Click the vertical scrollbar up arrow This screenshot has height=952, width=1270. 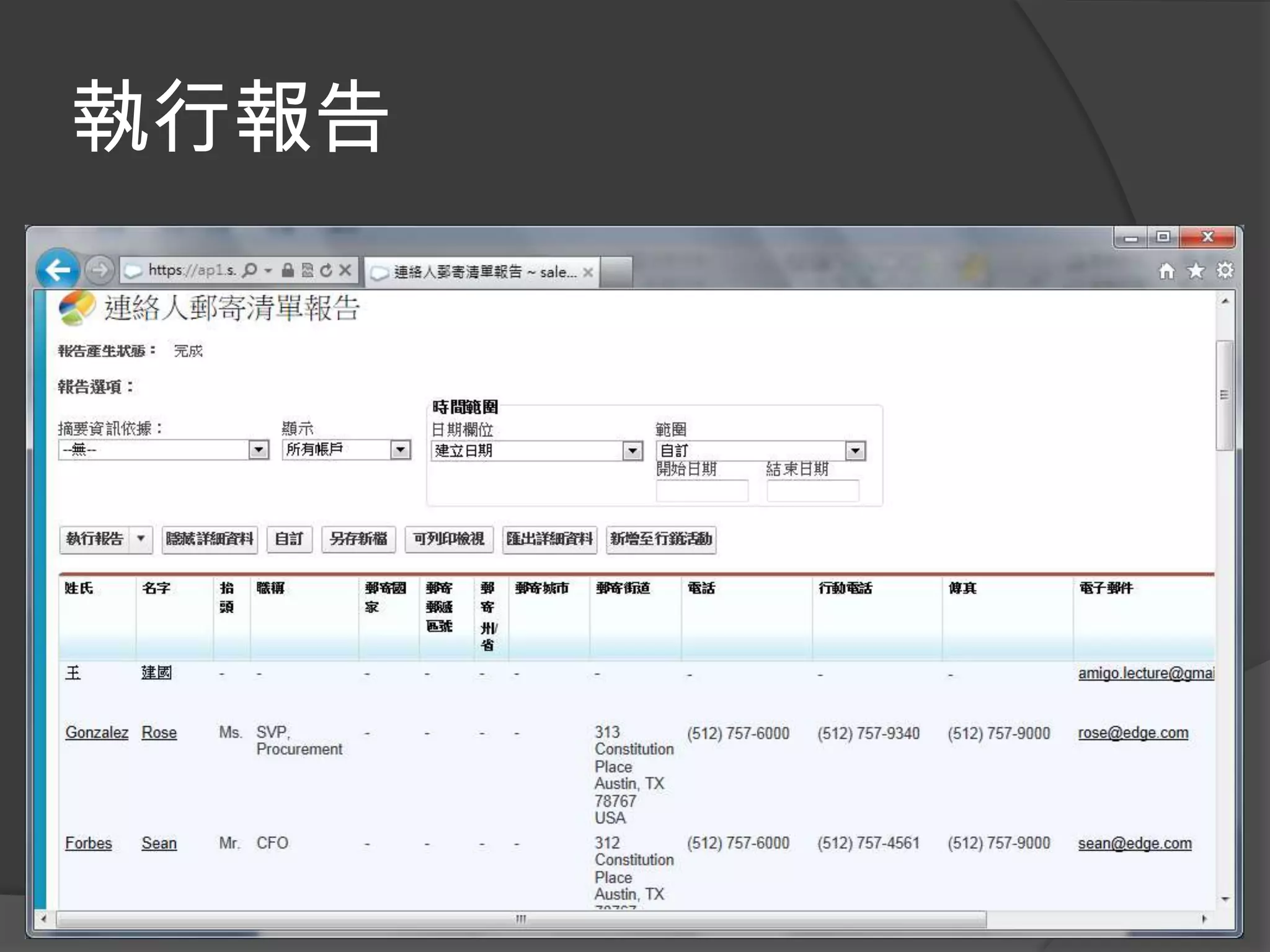[1225, 301]
